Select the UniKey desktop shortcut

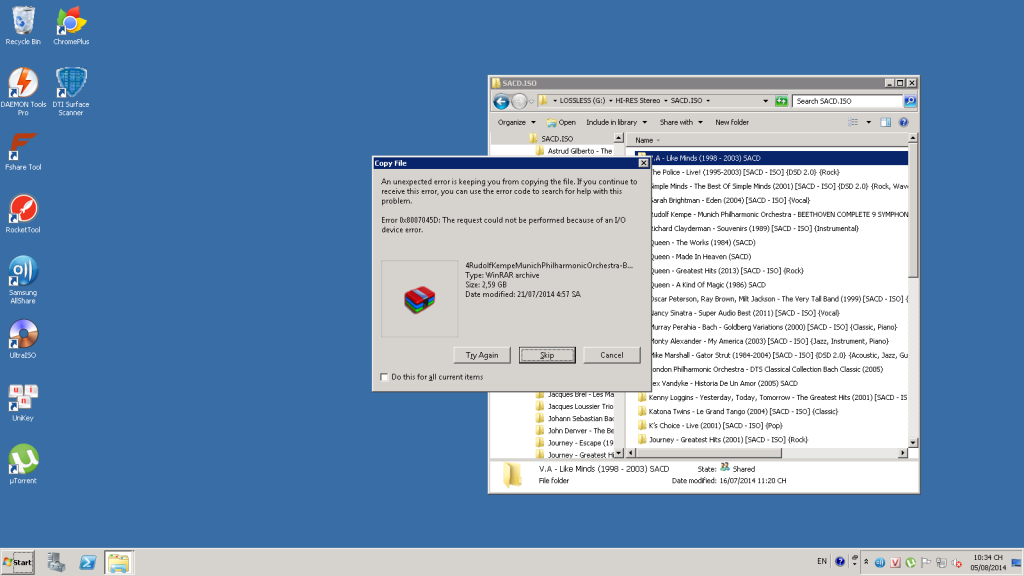pyautogui.click(x=23, y=402)
